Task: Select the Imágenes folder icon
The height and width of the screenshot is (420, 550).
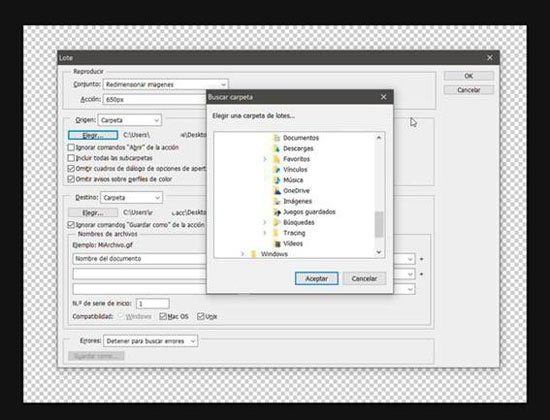Action: [x=276, y=201]
